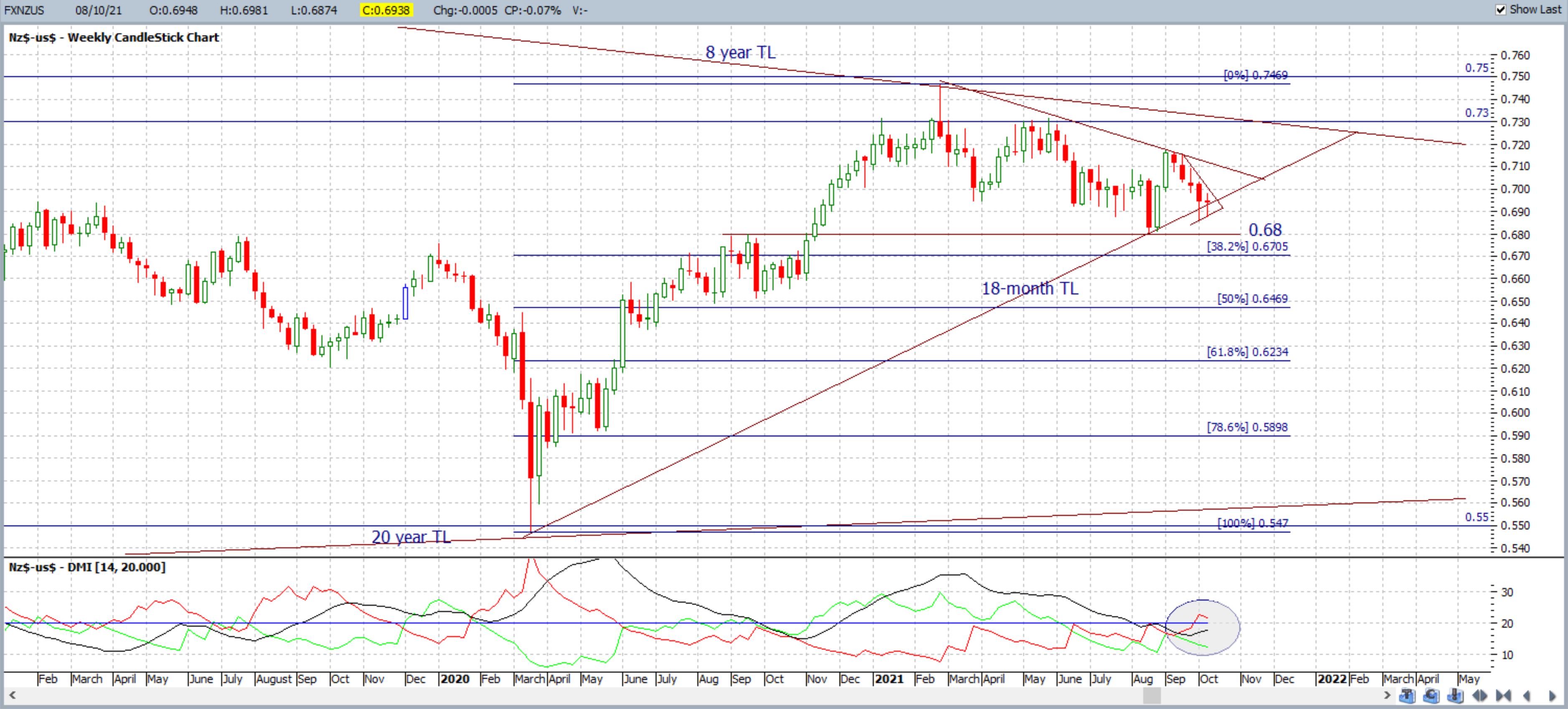
Task: Click the high value H:0.6981
Action: 244,10
